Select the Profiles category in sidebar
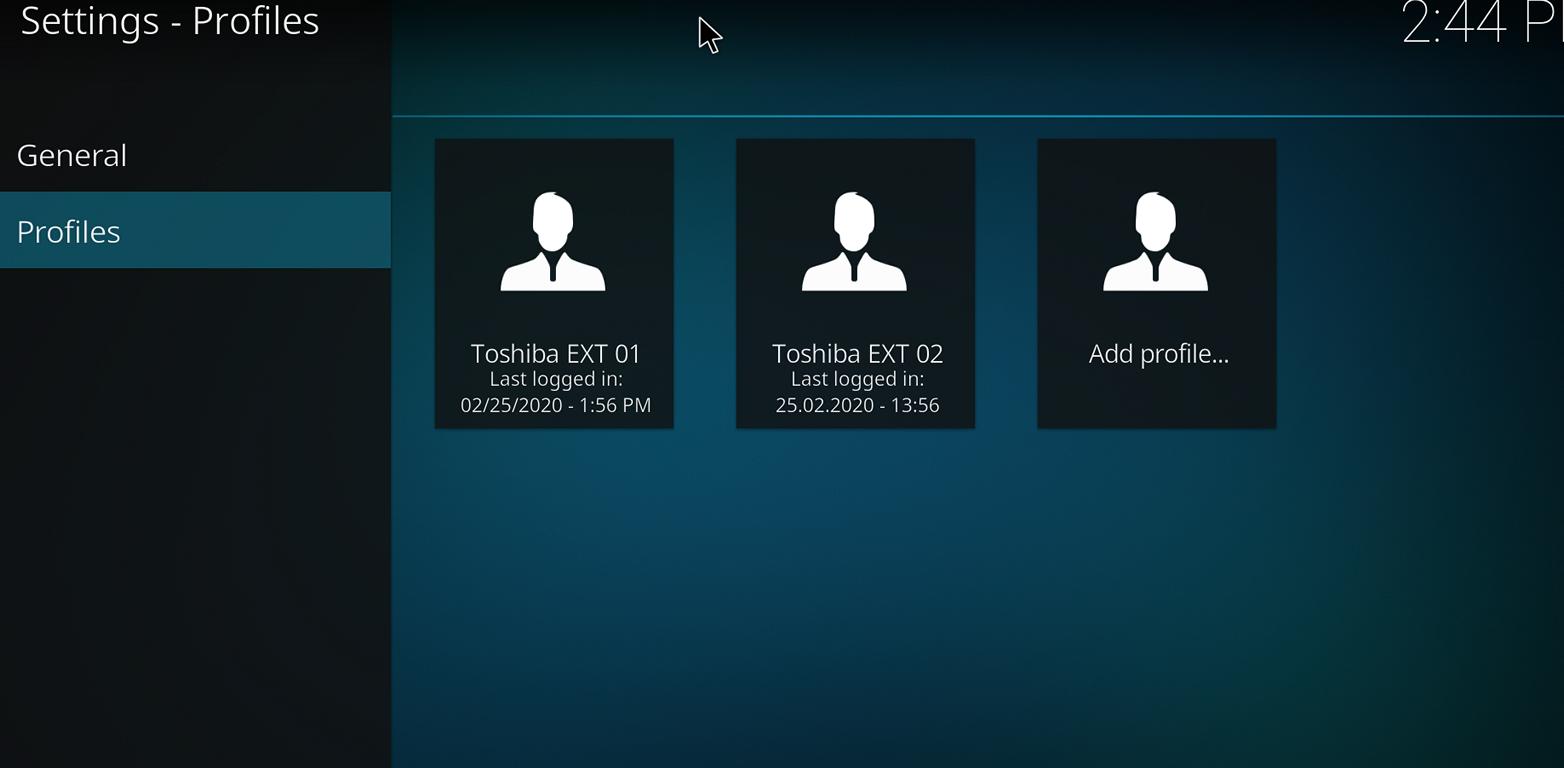Viewport: 1564px width, 768px height. [x=195, y=231]
